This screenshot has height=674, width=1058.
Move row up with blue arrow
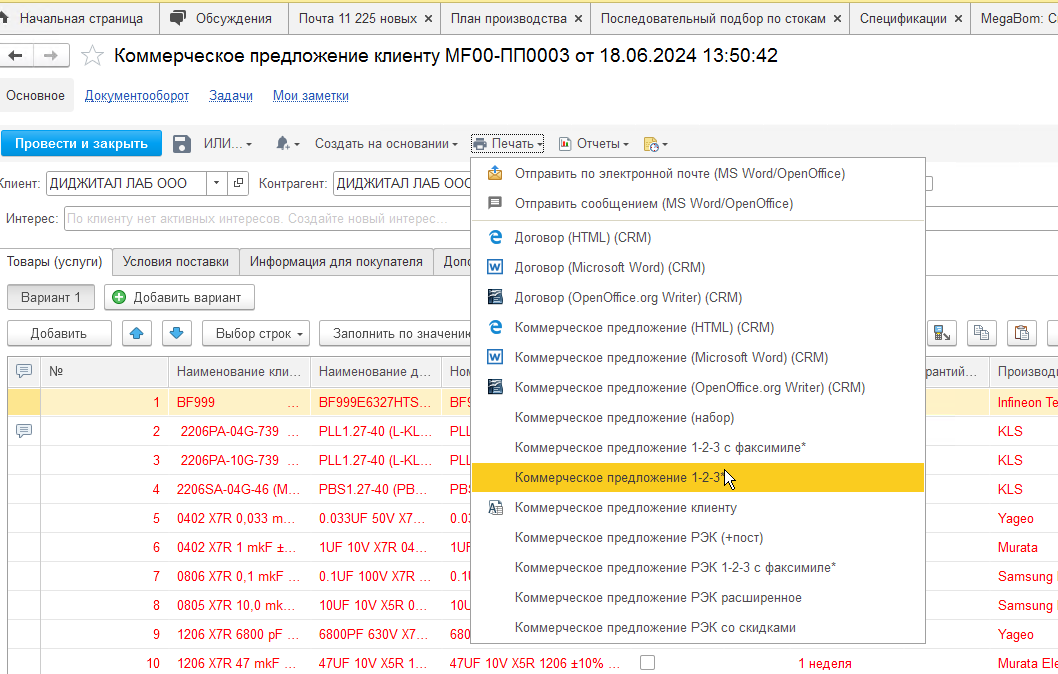[x=137, y=333]
